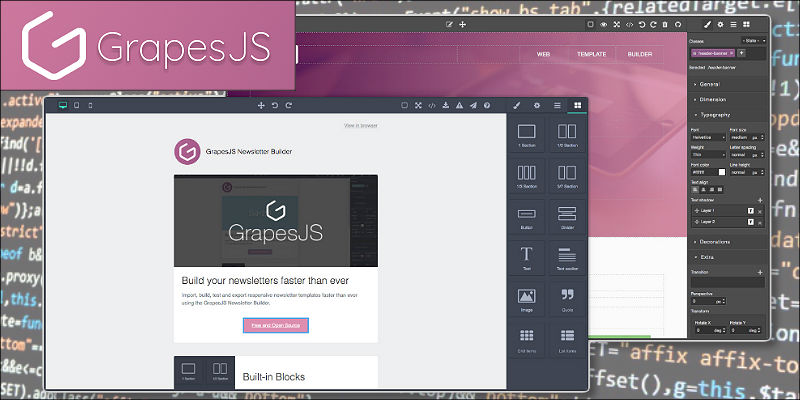Select the 1 Section block

[527, 135]
